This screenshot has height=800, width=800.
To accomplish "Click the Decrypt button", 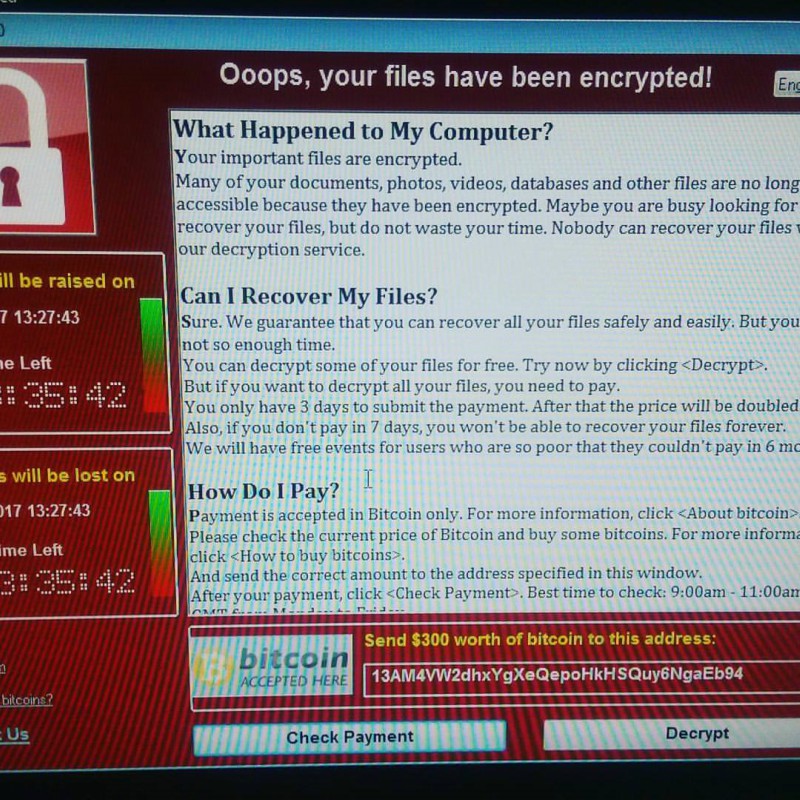I will point(672,734).
